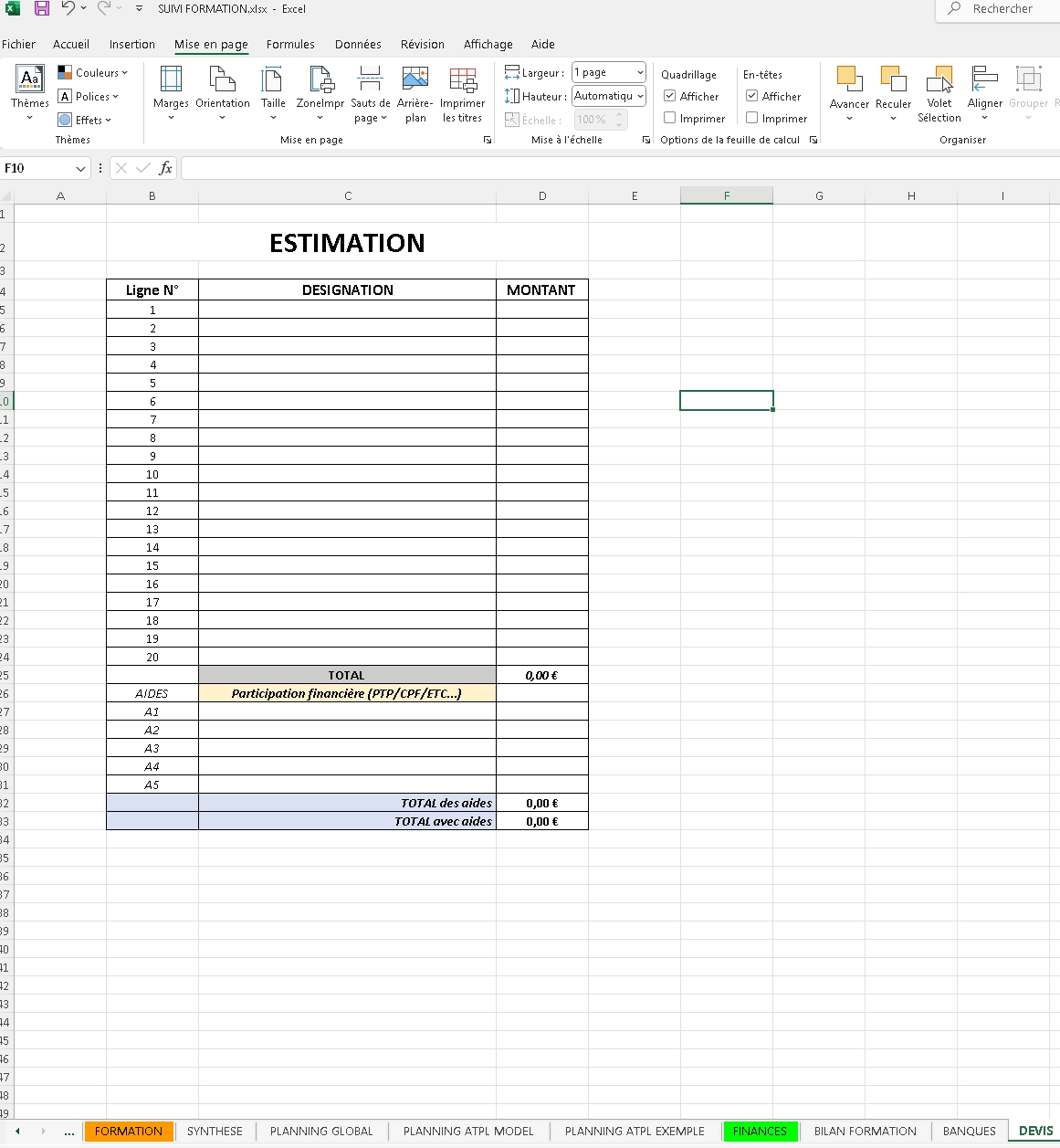Open the Sauts de page menu
Screen dimensions: 1060x1148
(371, 93)
